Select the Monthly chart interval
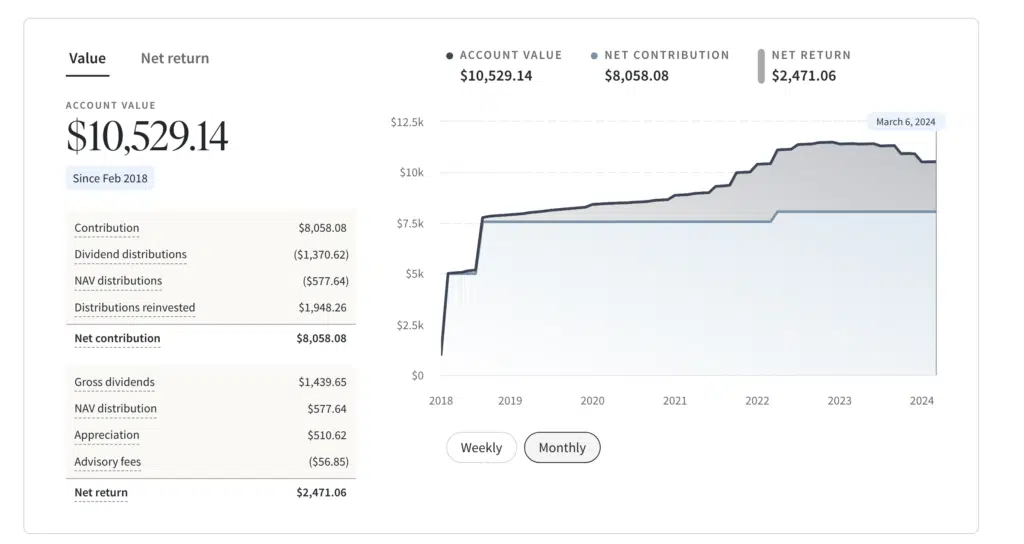Image resolution: width=1024 pixels, height=544 pixels. click(x=562, y=448)
